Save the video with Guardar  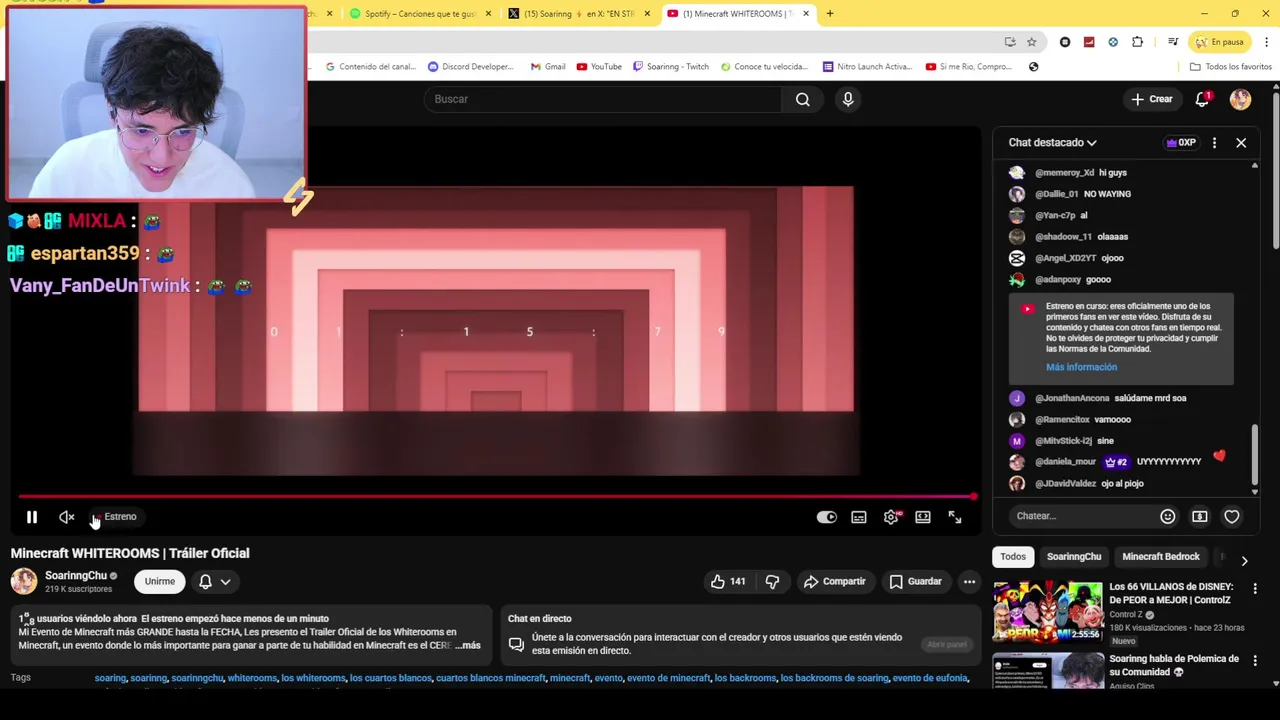[915, 581]
